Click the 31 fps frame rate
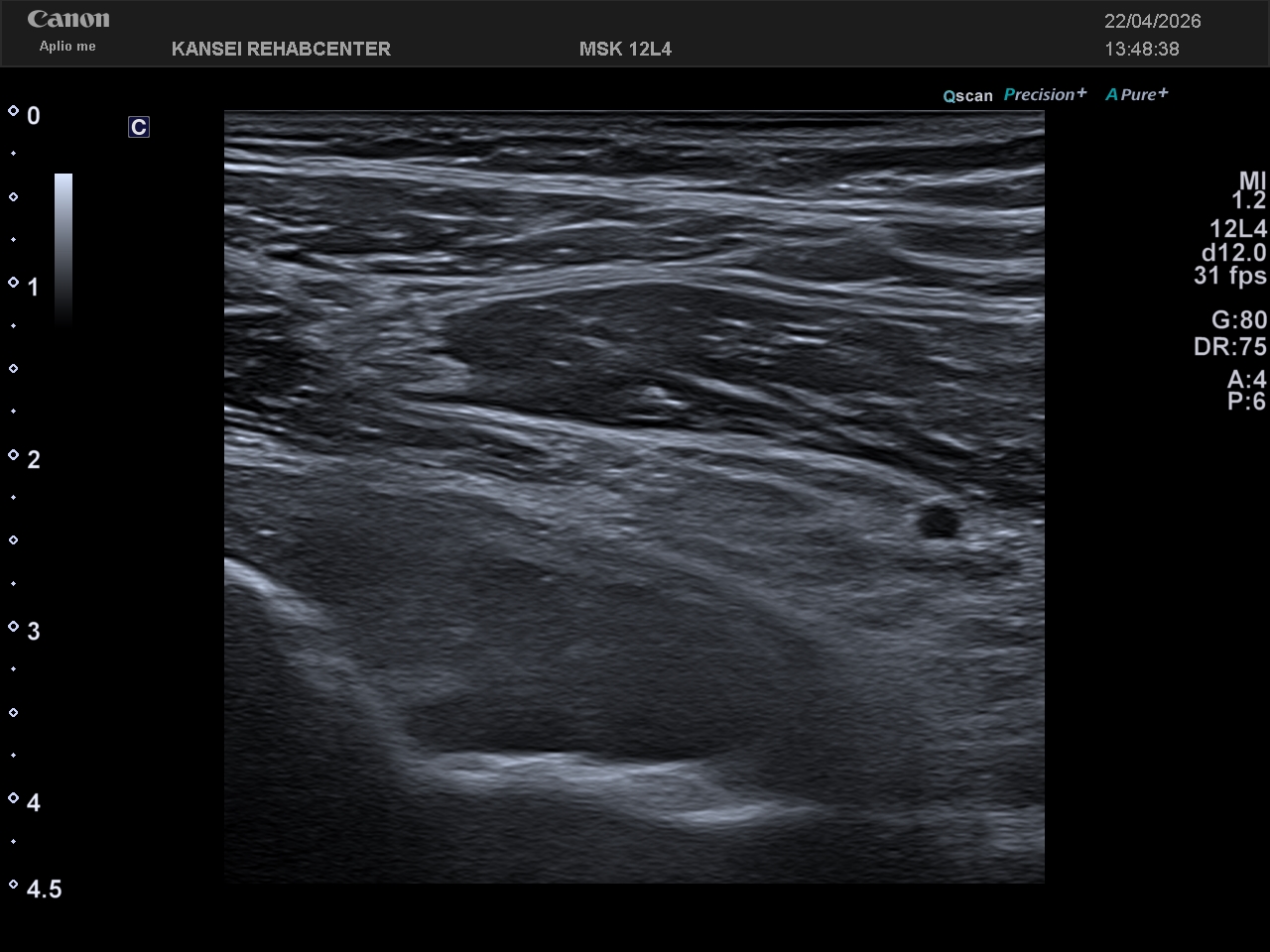This screenshot has height=952, width=1270. (1230, 276)
